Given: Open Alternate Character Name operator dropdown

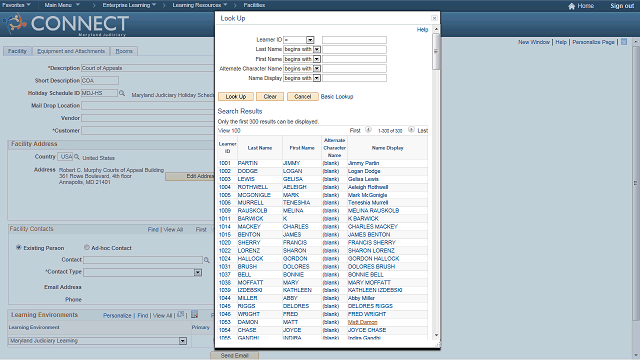Looking at the screenshot, I should 317,69.
